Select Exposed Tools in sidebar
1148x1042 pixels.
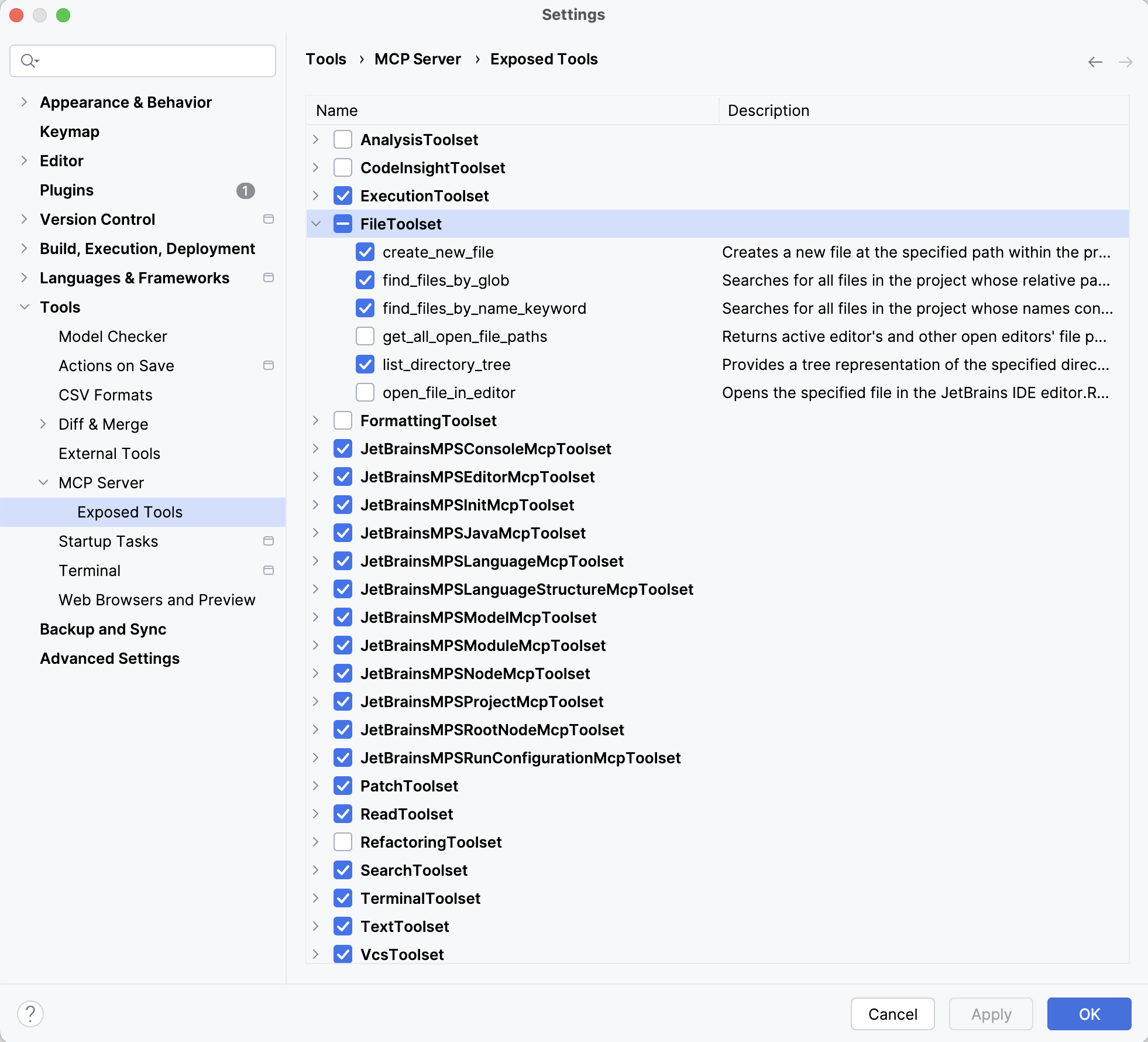143,512
